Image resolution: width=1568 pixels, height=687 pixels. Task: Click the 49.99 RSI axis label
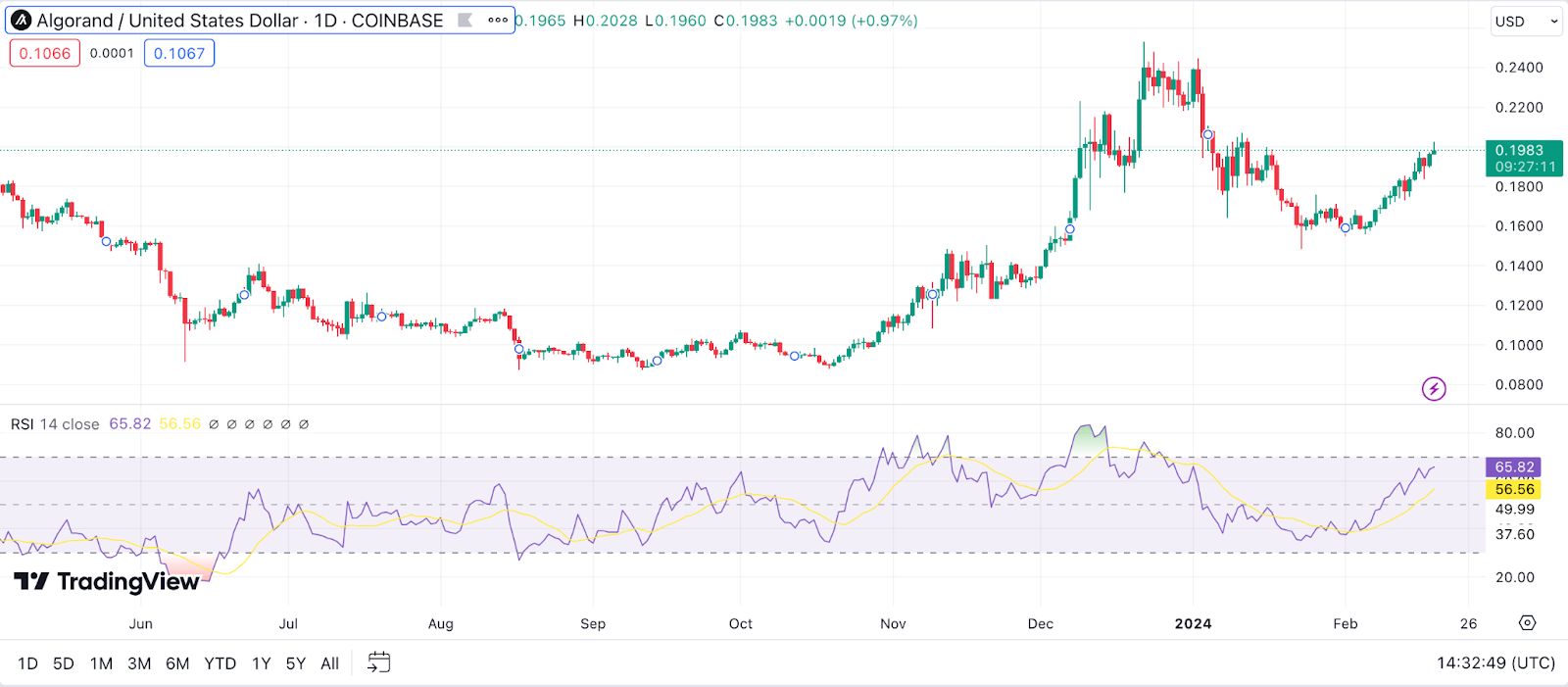(x=1515, y=510)
